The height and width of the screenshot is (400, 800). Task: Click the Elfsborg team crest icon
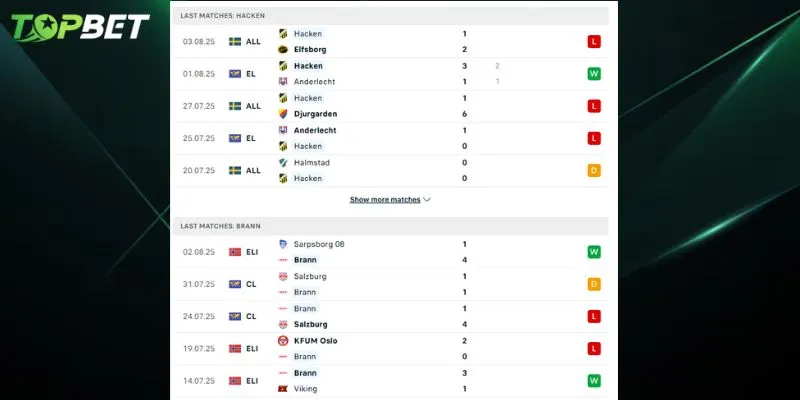[283, 49]
